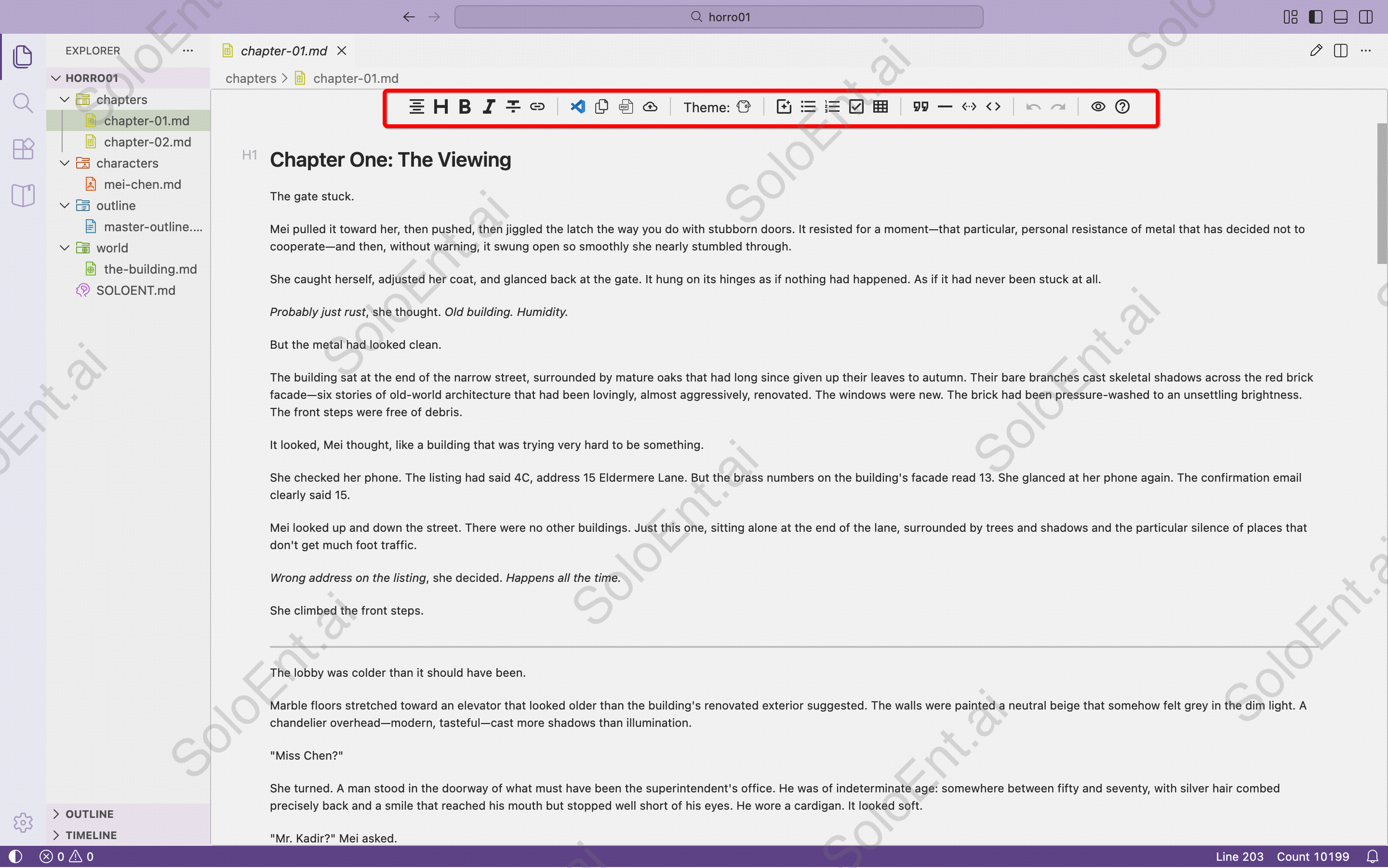Image resolution: width=1388 pixels, height=868 pixels.
Task: Insert a task list checkbox
Action: click(x=855, y=106)
